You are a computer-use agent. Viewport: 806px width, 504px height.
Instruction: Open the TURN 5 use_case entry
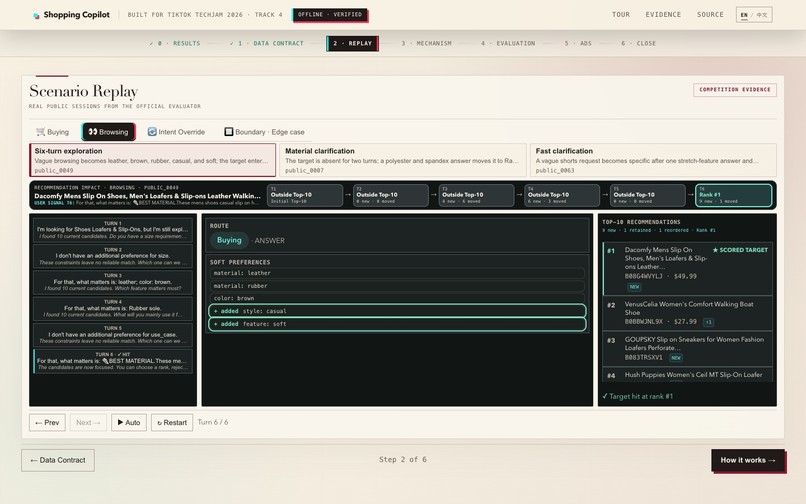pyautogui.click(x=113, y=335)
